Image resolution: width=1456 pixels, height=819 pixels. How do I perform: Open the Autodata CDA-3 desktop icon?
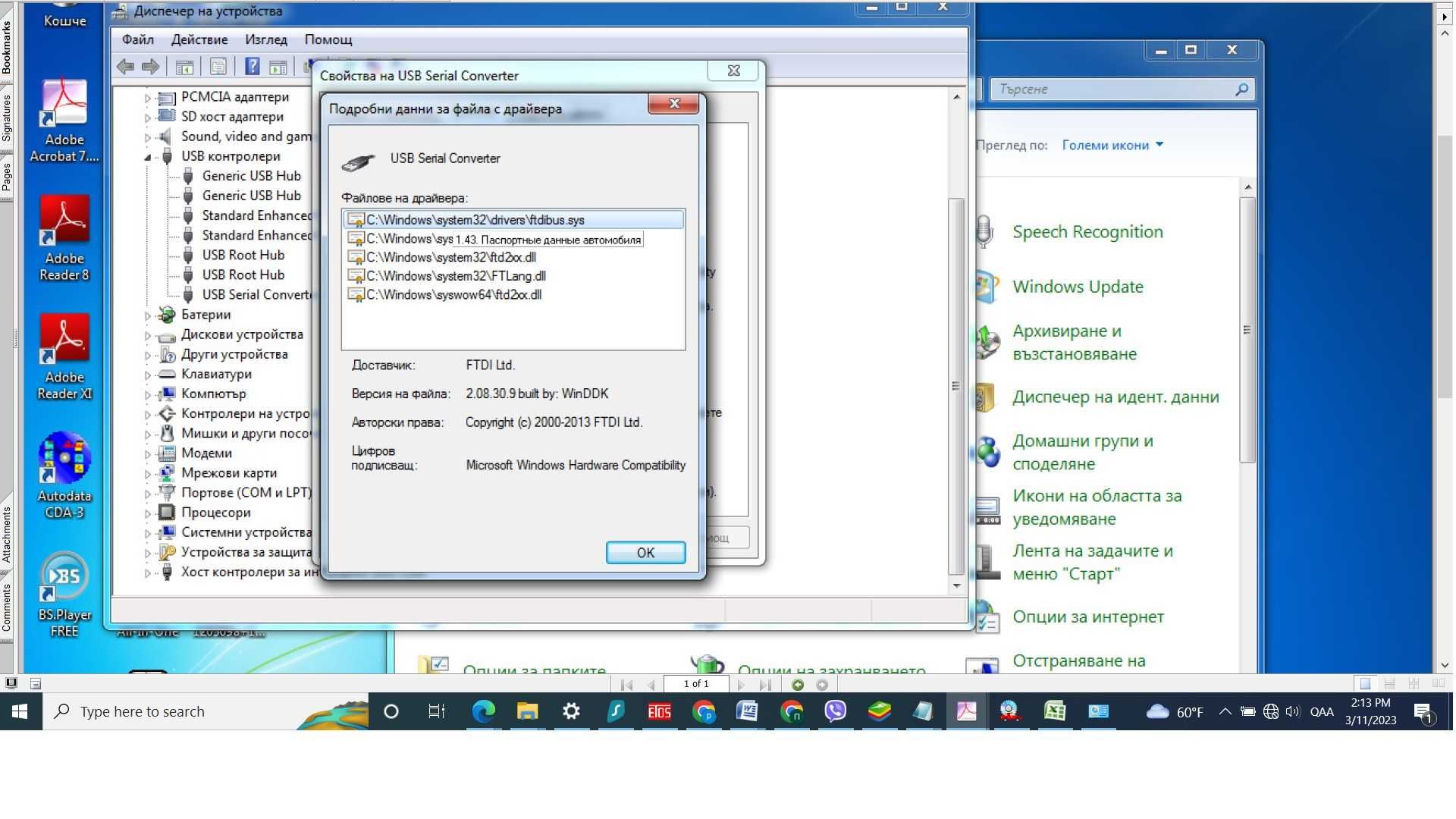pos(64,476)
